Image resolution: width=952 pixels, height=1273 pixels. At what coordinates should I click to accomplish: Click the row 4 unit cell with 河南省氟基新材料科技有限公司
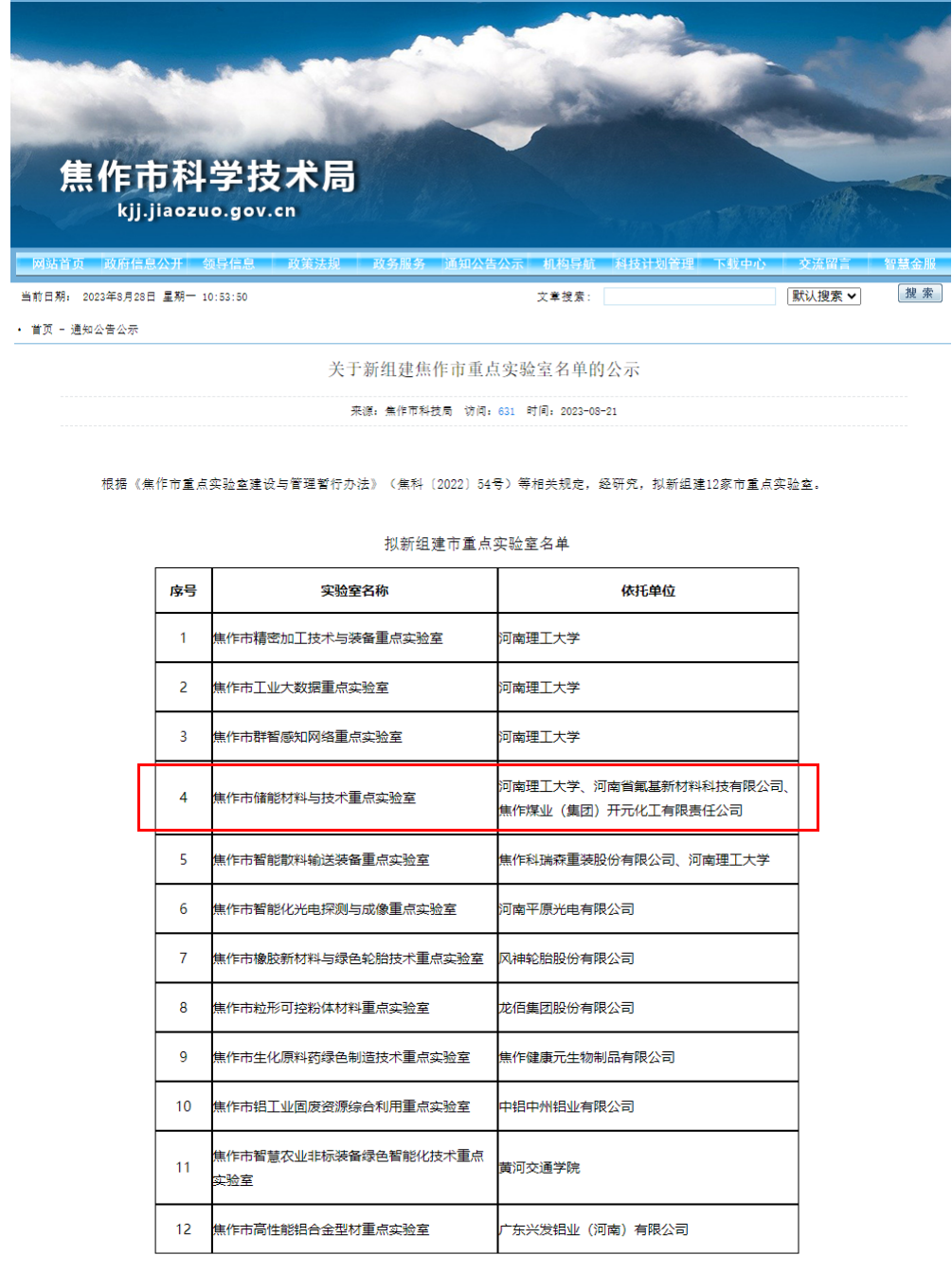click(648, 798)
